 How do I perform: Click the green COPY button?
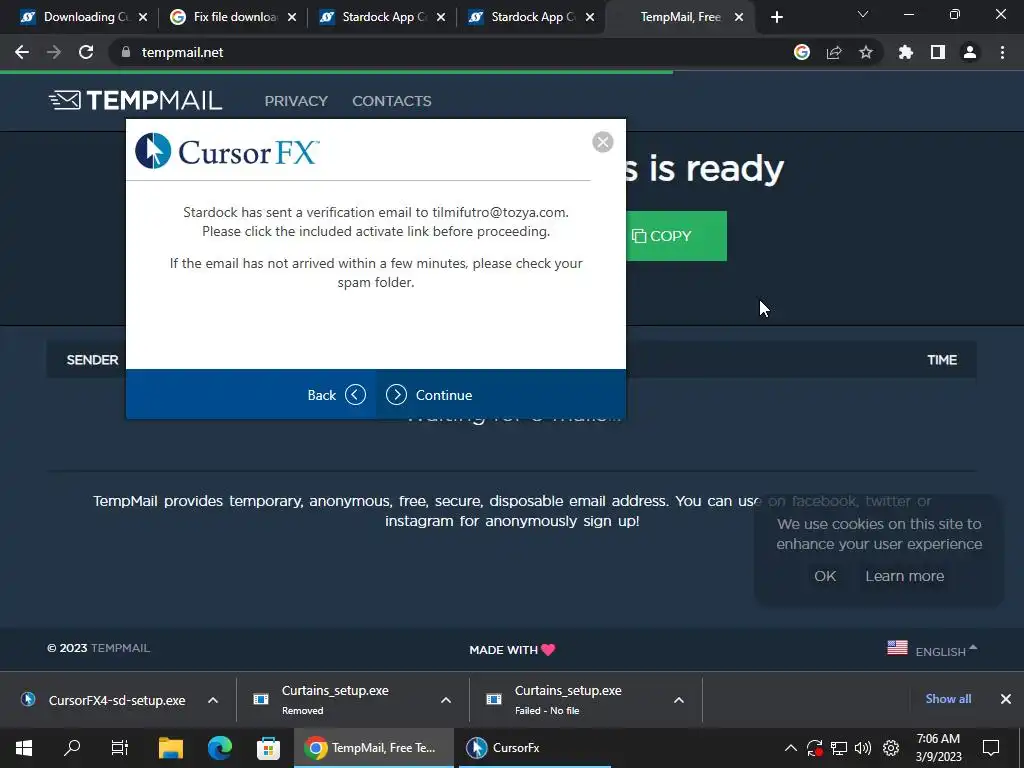click(x=676, y=236)
